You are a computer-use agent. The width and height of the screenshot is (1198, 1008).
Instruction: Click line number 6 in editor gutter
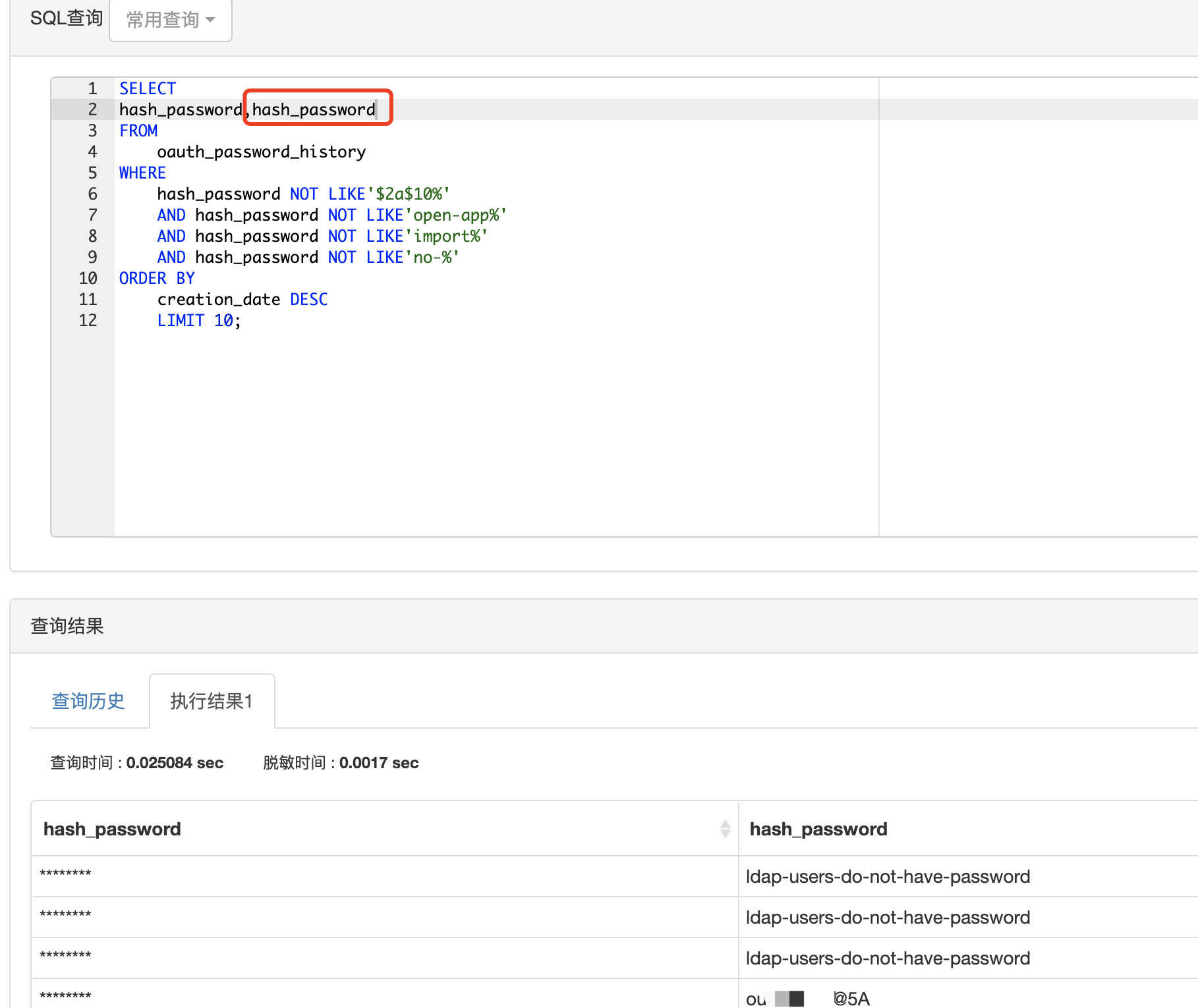pos(92,194)
